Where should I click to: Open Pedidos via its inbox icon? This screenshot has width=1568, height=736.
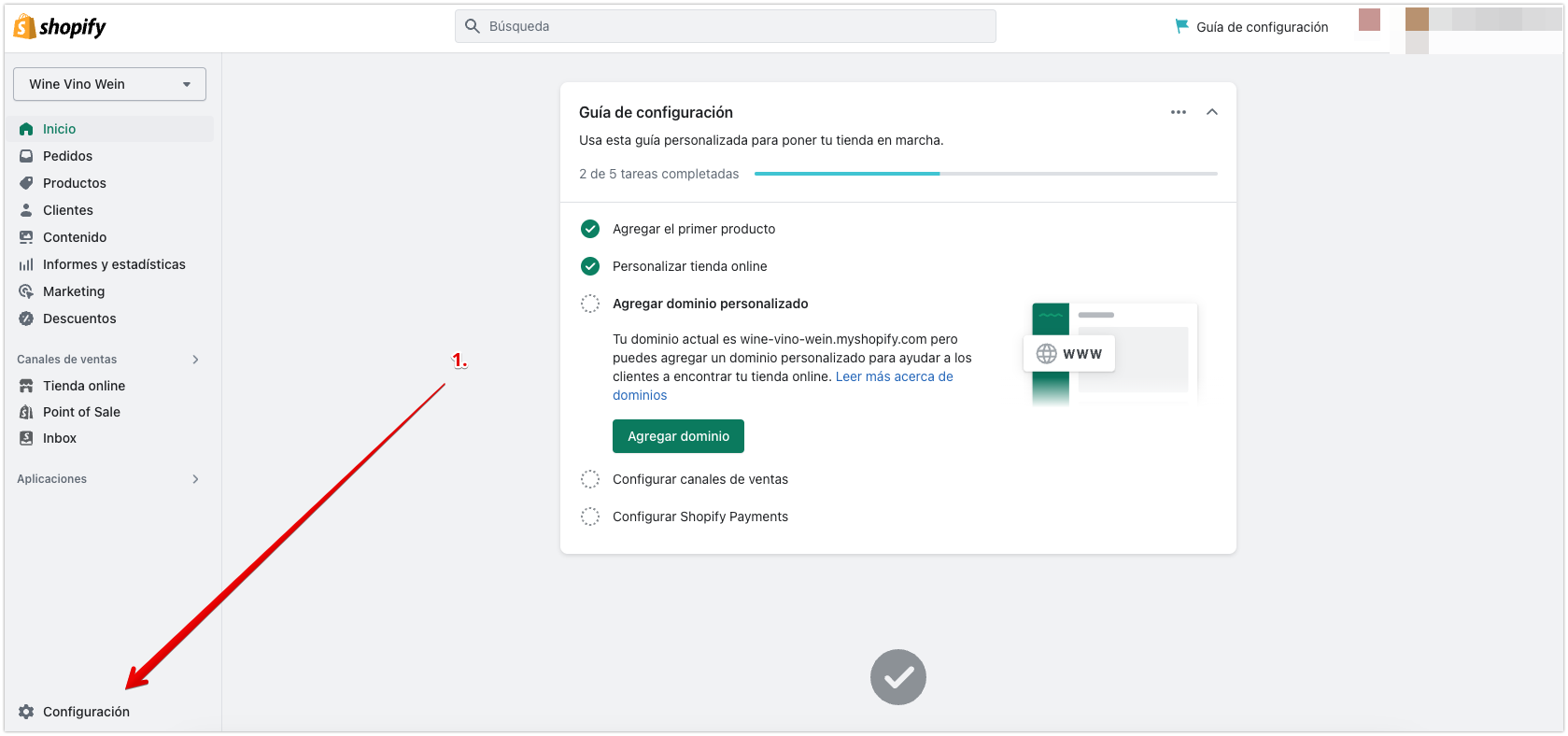pyautogui.click(x=26, y=156)
